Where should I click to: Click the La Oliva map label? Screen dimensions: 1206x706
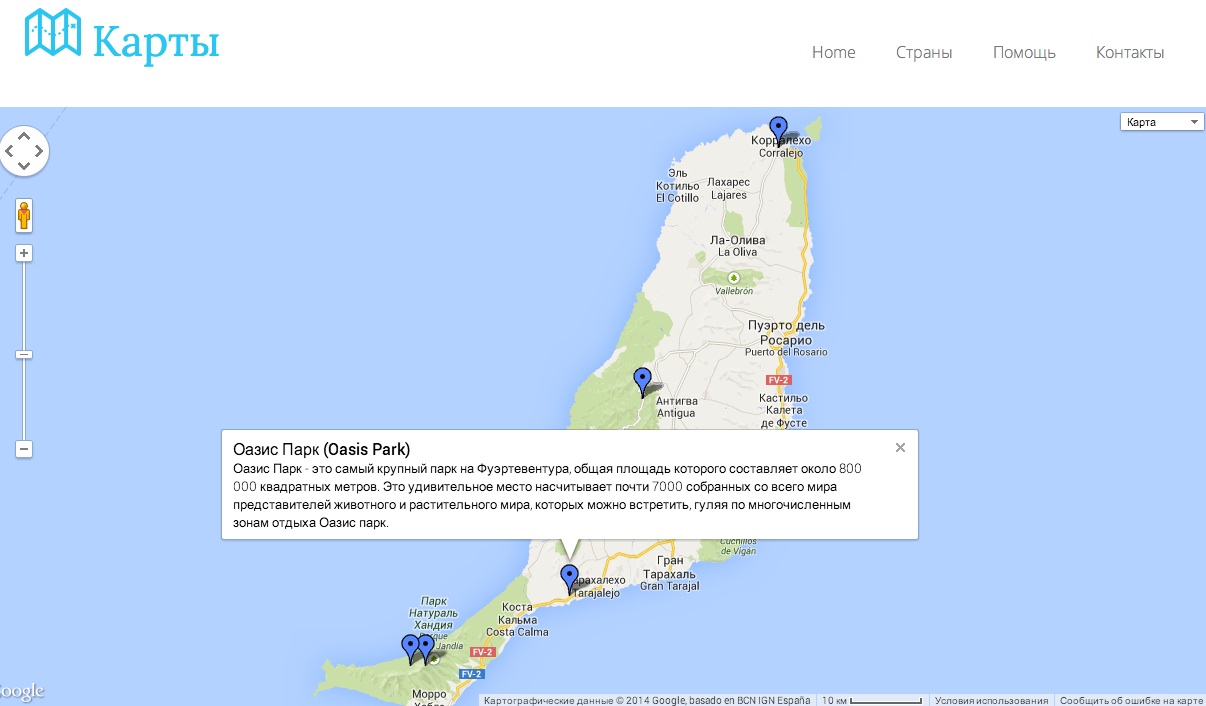point(737,252)
